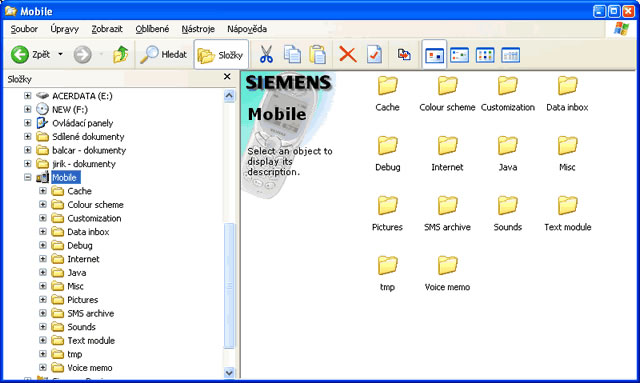Click the tmp folder icon in file view
640x383 pixels.
point(387,265)
